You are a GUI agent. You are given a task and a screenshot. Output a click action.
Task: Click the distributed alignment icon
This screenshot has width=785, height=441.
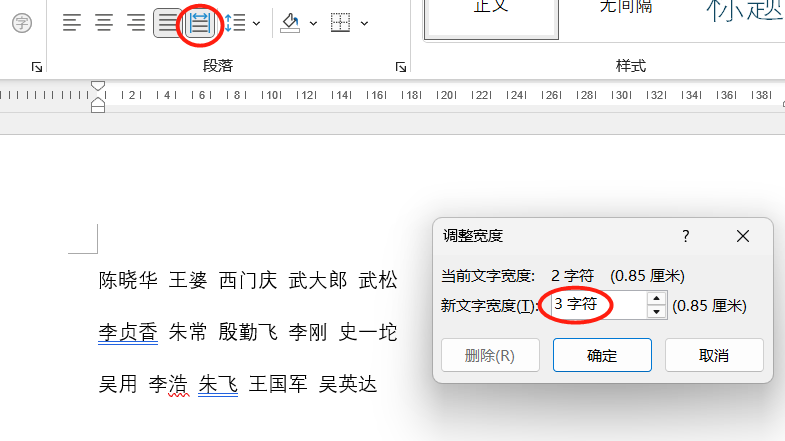[x=200, y=23]
